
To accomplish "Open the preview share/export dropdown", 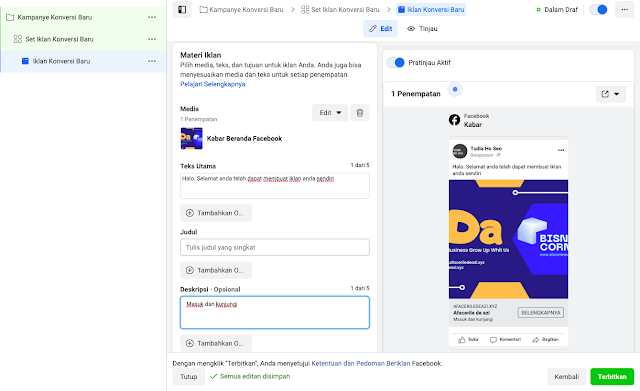I will click(611, 94).
